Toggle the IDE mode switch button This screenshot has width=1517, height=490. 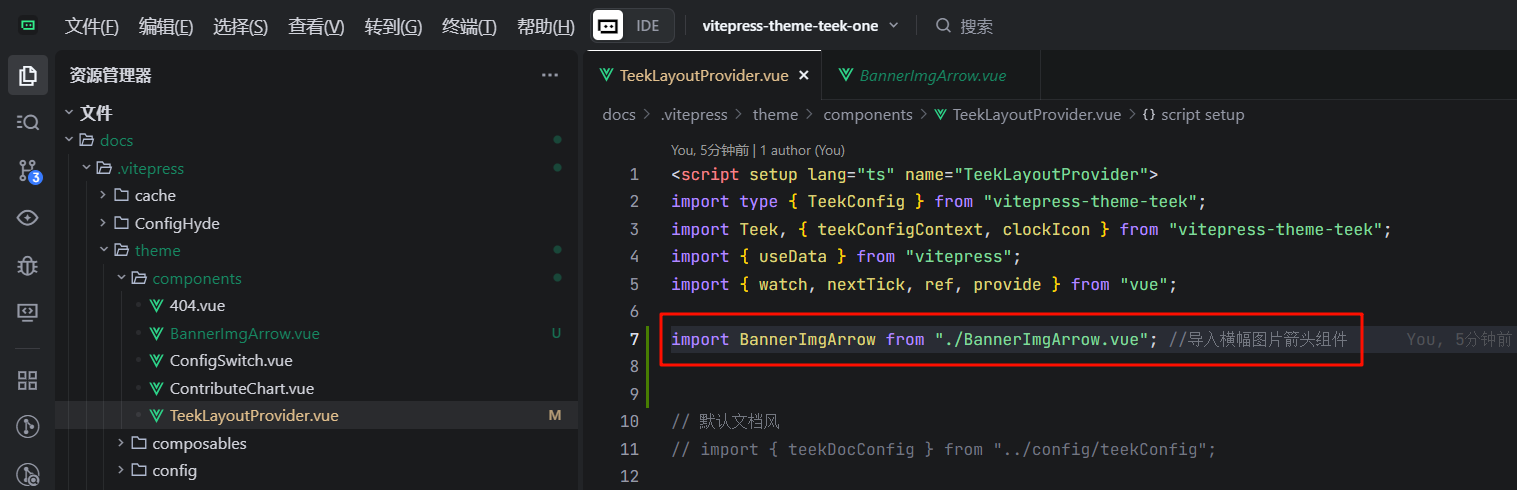click(x=633, y=26)
